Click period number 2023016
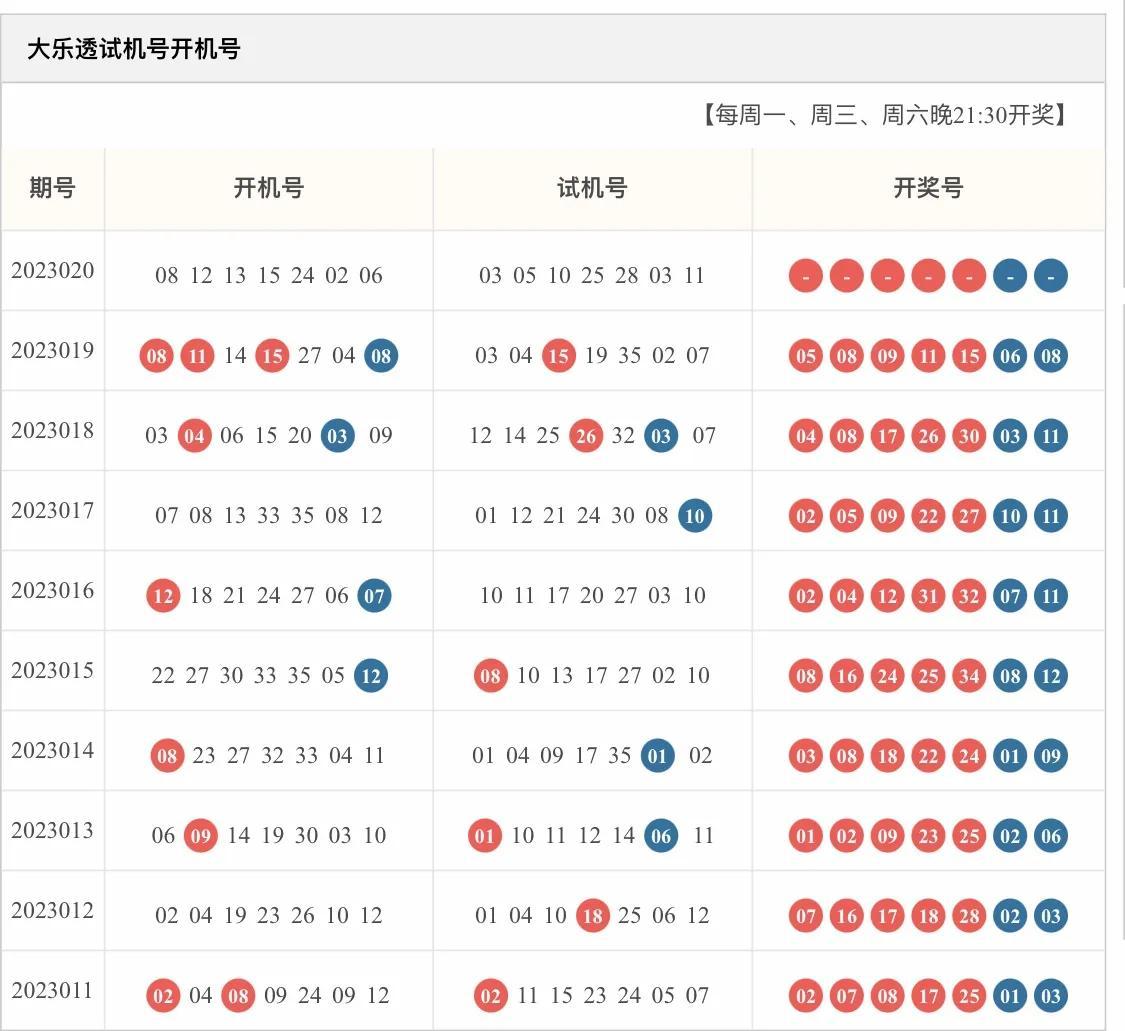 click(x=52, y=590)
